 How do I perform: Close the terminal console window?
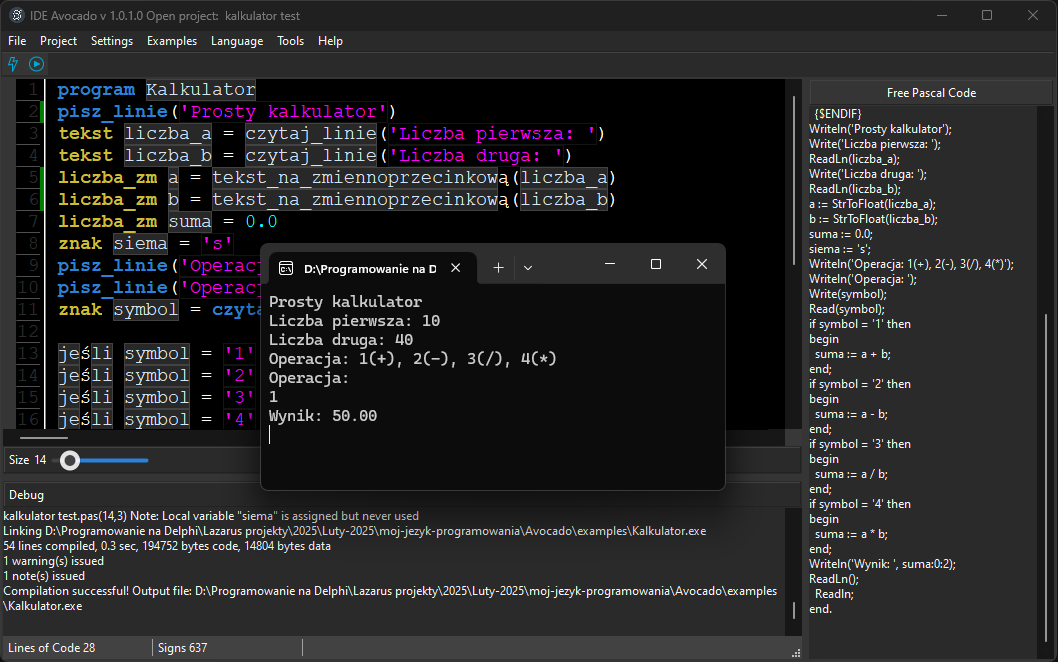(x=702, y=265)
